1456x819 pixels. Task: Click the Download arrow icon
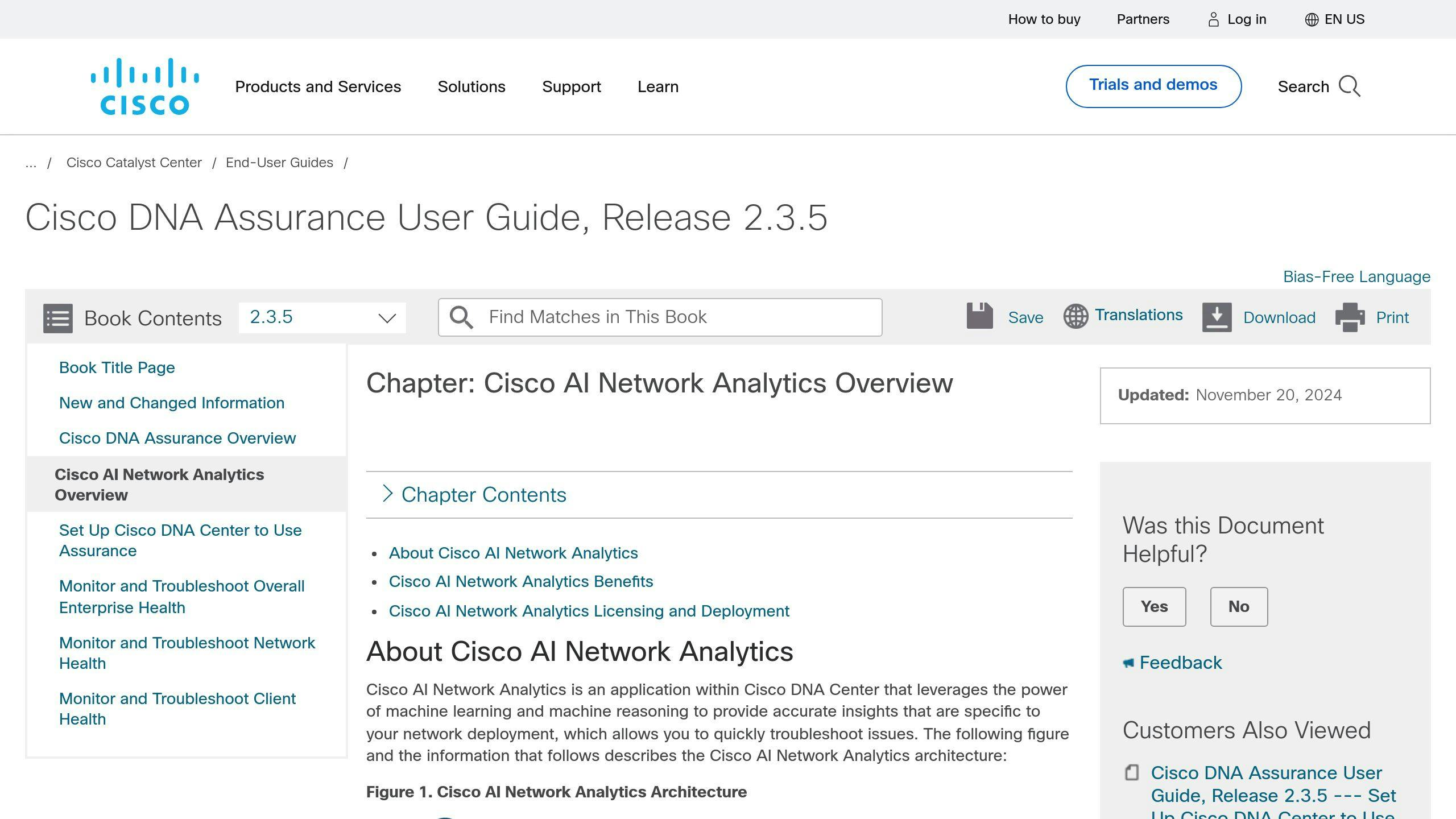tap(1217, 317)
